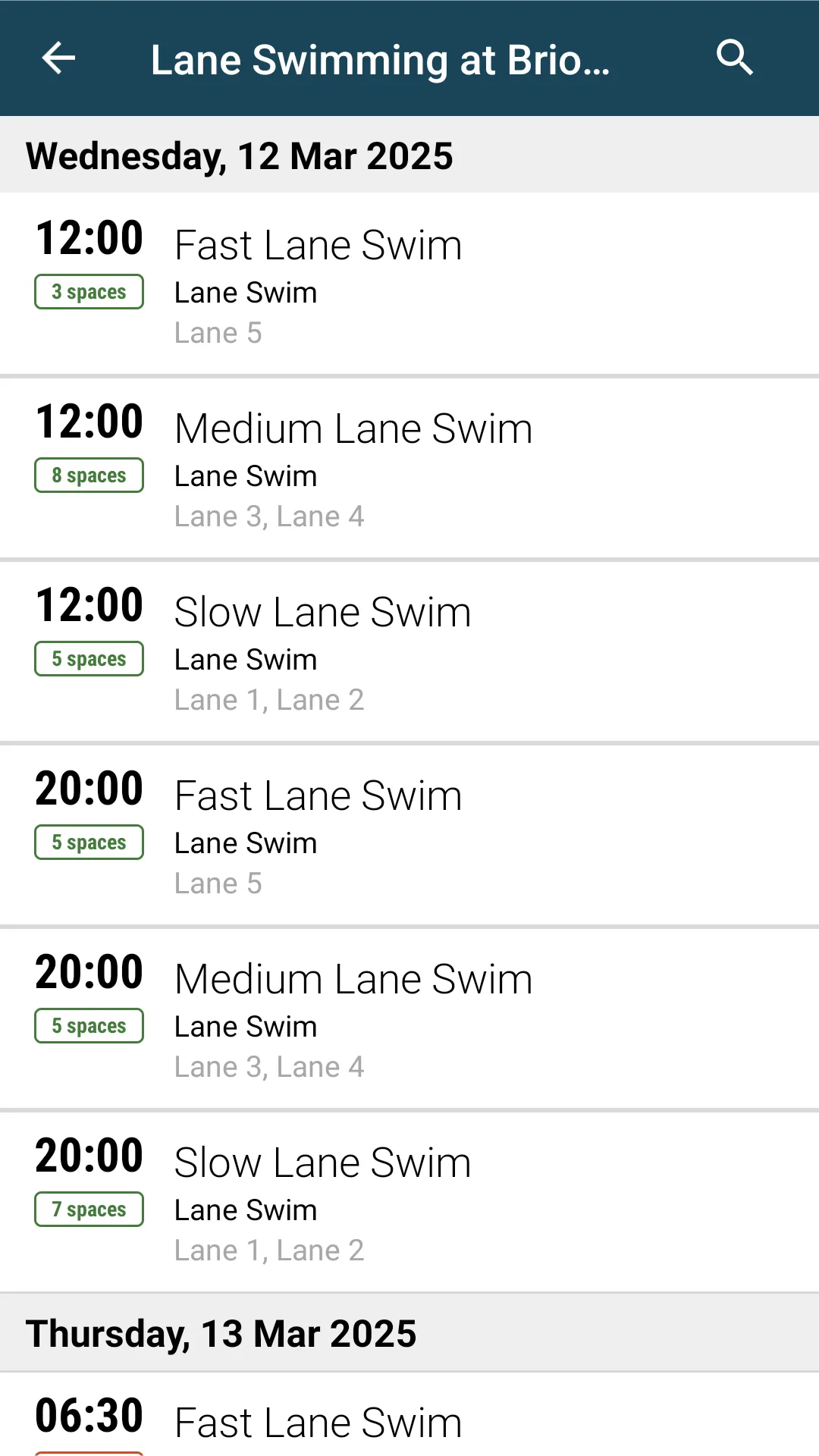Image resolution: width=819 pixels, height=1456 pixels.
Task: Tap the 7 spaces badge at 20:00
Action: (x=88, y=1209)
